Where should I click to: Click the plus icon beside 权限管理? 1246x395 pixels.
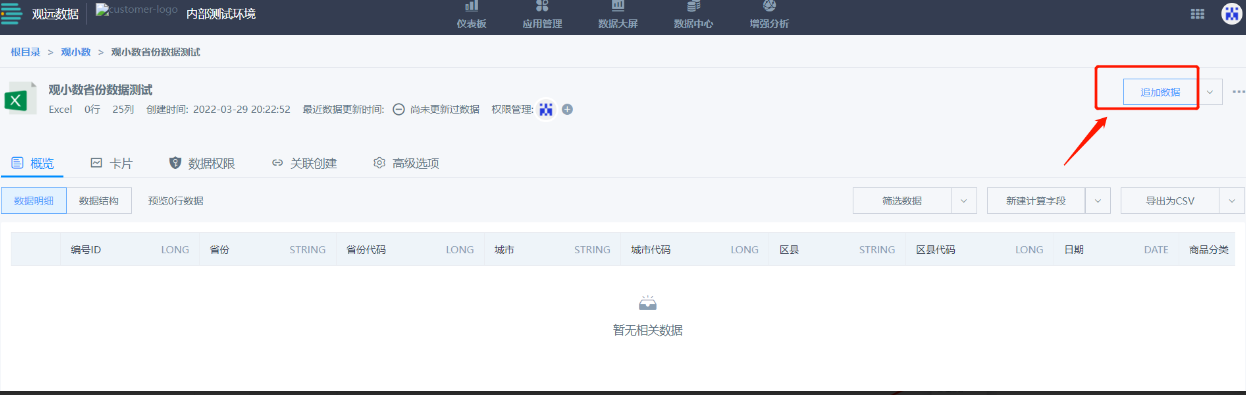tap(567, 109)
